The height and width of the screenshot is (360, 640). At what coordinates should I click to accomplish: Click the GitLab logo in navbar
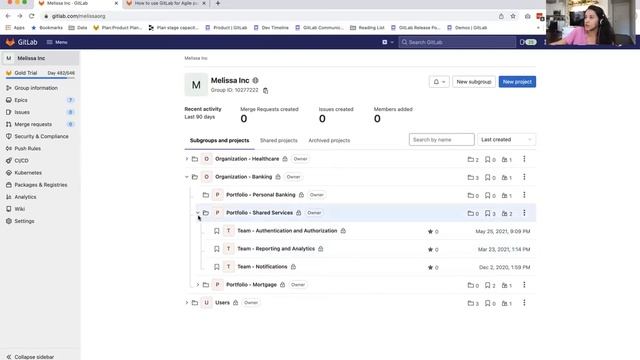21,42
